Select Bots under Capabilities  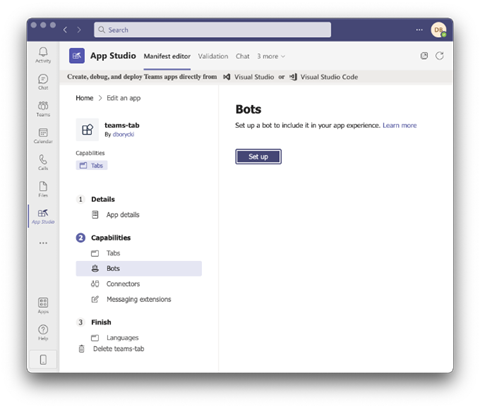[139, 268]
